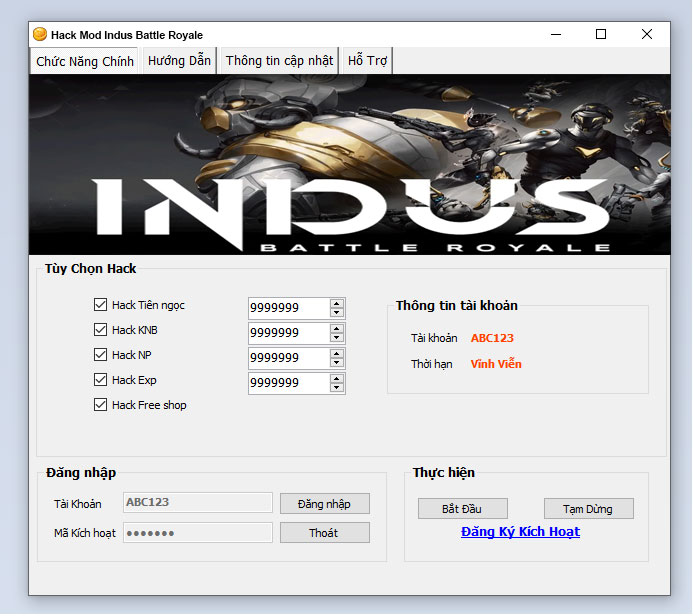Screen dimensions: 693x616
Task: Open the Thông tin cập nhật tab
Action: coord(279,61)
